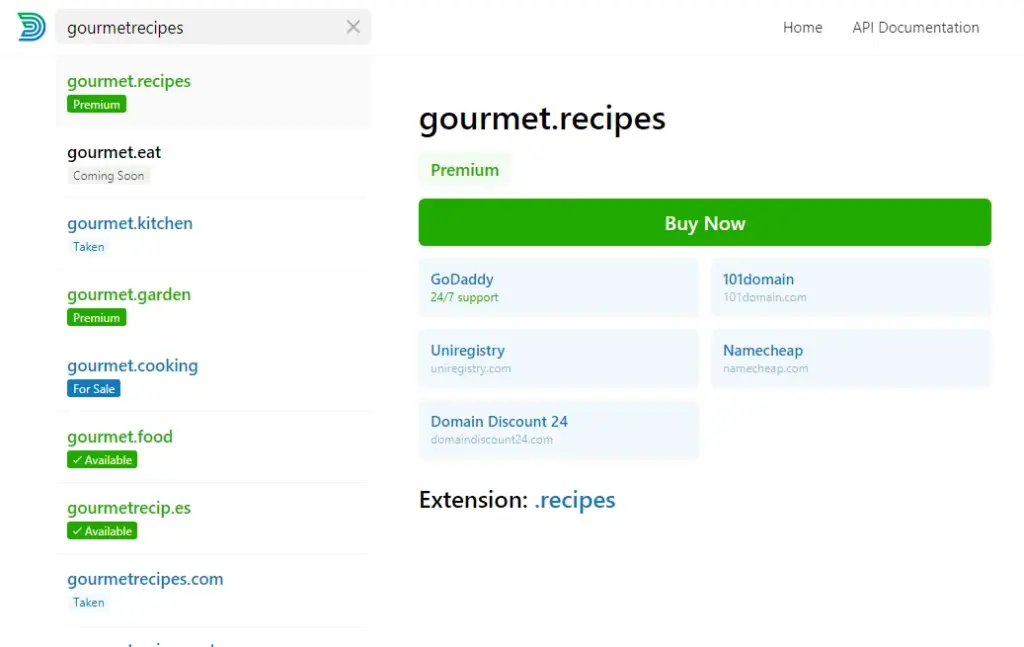Click Premium badge under gourmet.garden
Image resolution: width=1024 pixels, height=647 pixels.
click(97, 318)
